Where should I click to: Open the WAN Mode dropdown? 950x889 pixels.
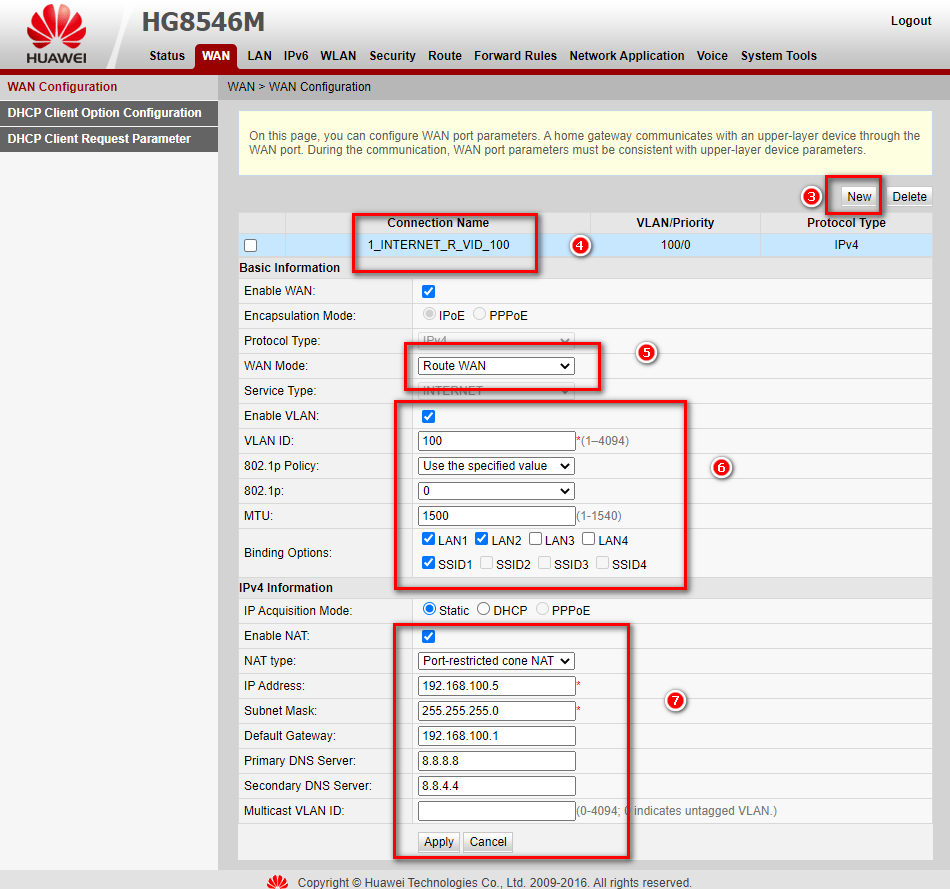(496, 366)
